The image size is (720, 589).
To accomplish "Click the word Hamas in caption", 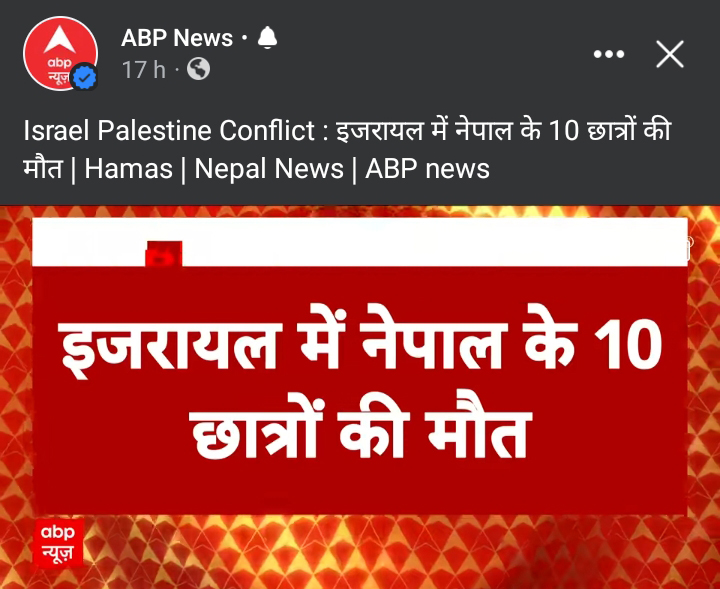I will point(129,168).
